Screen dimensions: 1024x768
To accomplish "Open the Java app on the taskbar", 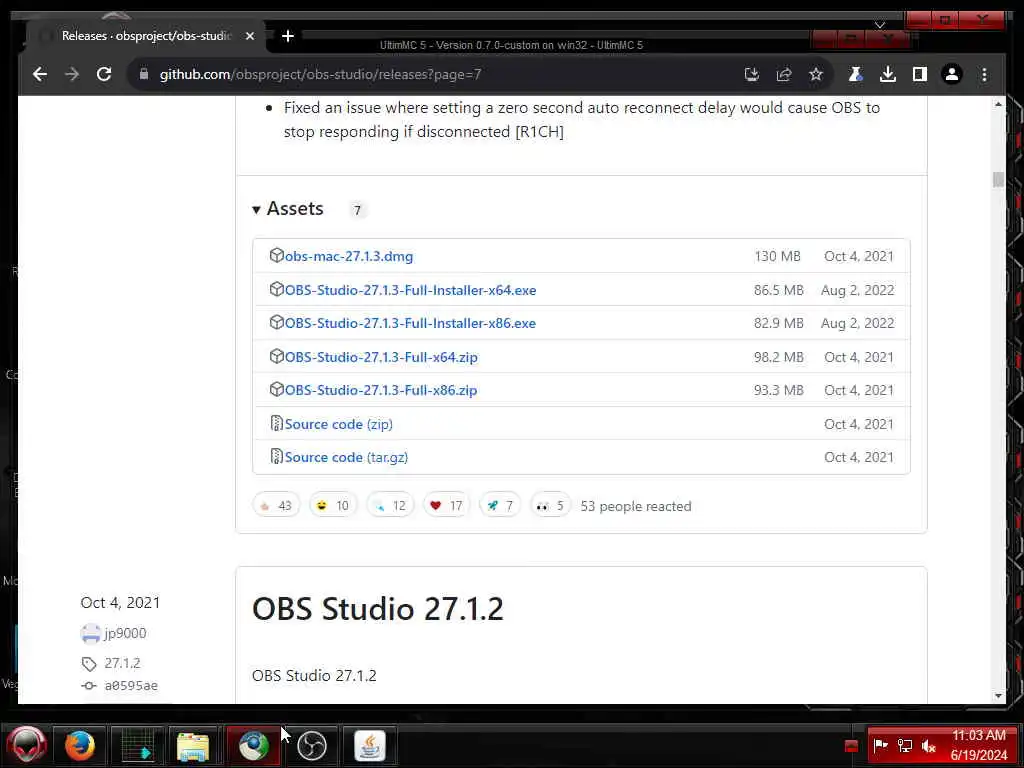I will pos(370,746).
